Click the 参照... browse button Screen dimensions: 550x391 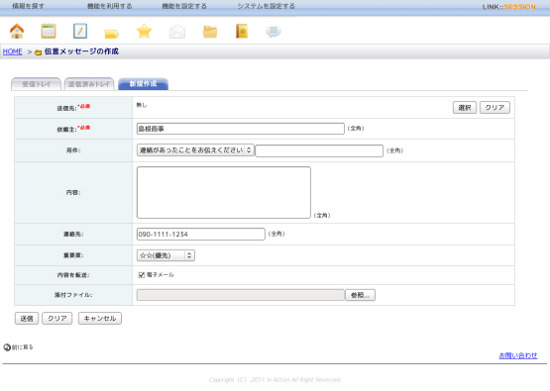click(360, 295)
